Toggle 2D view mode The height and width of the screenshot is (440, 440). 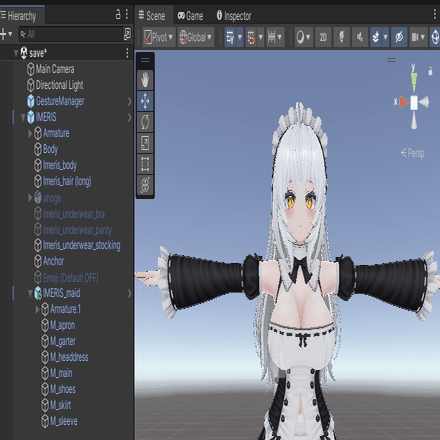[x=323, y=37]
